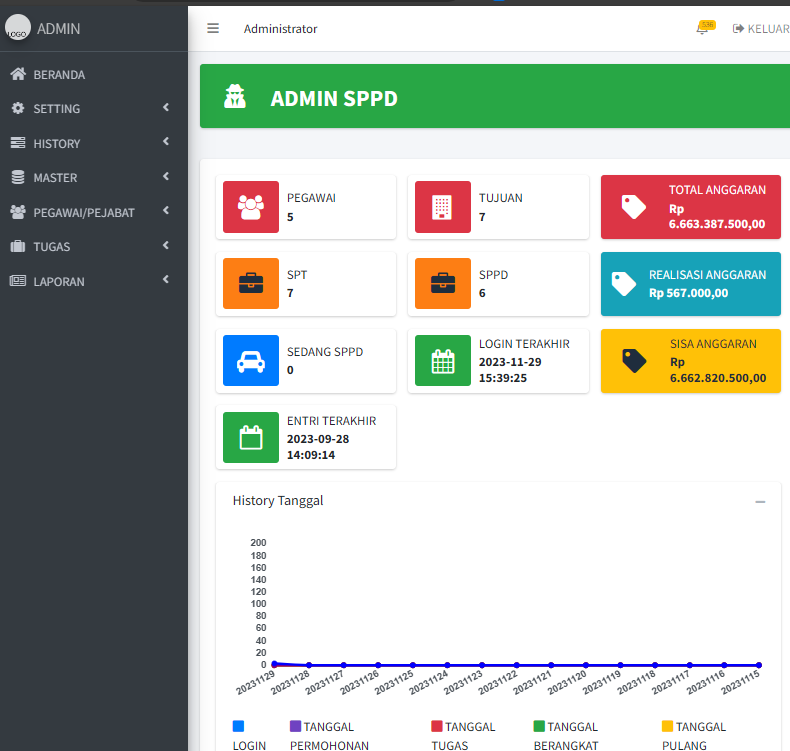Click the Total Anggaran tag icon
Viewport: 790px width, 751px height.
tap(634, 207)
